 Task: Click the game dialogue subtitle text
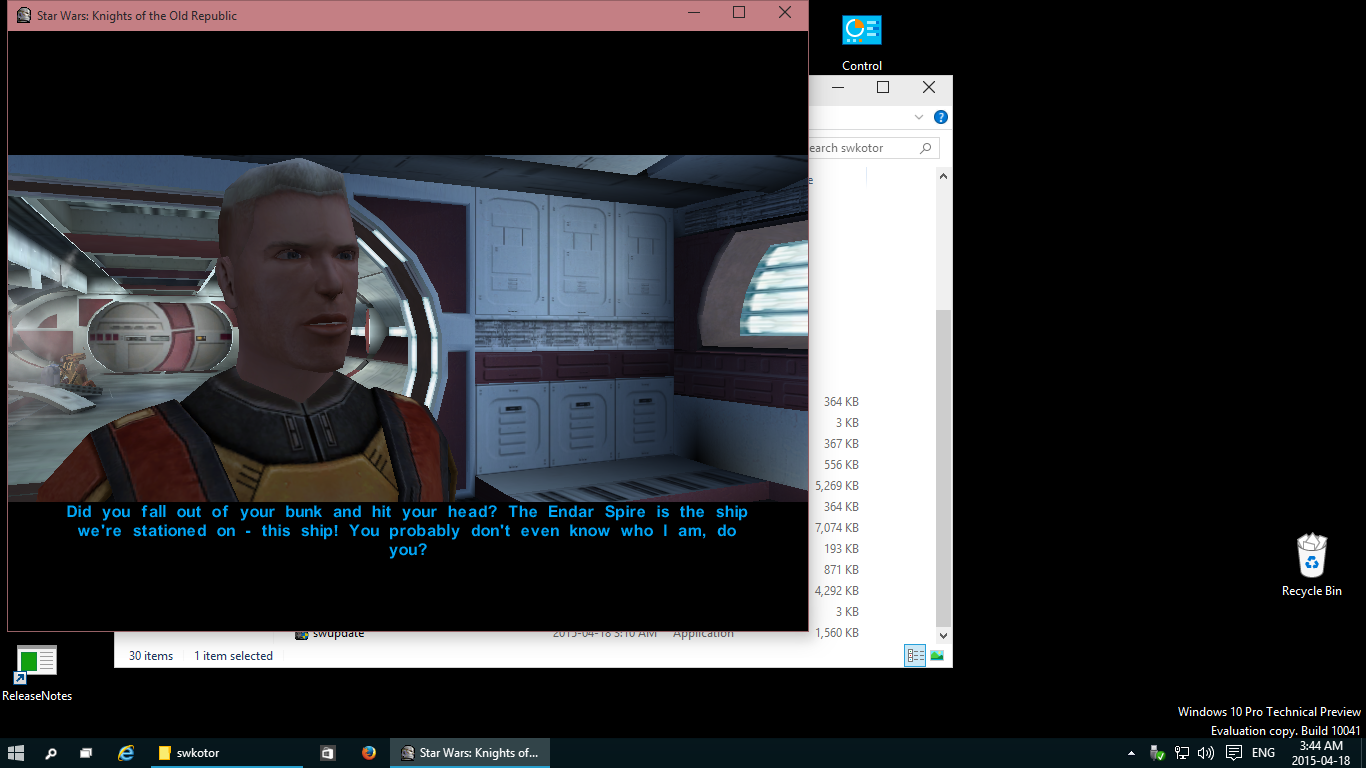click(x=407, y=531)
